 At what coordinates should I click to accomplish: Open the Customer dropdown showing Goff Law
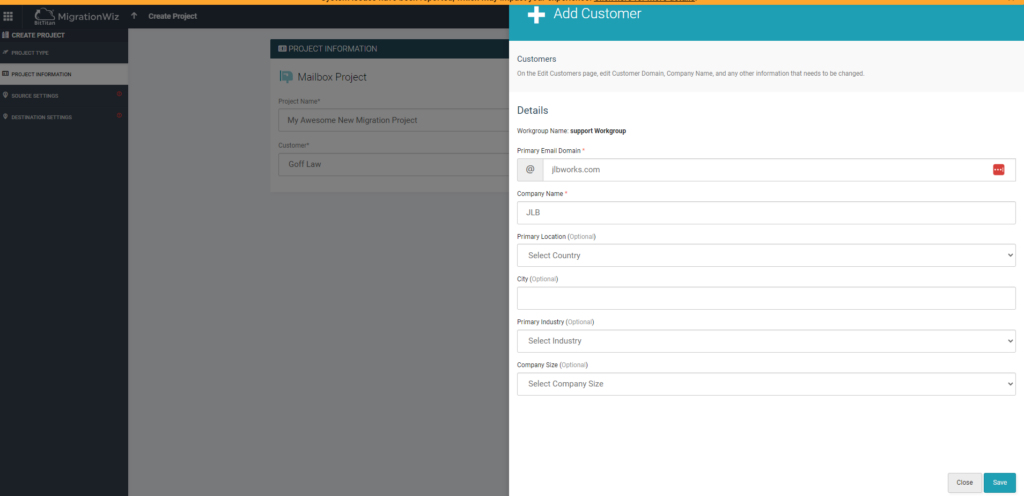390,164
